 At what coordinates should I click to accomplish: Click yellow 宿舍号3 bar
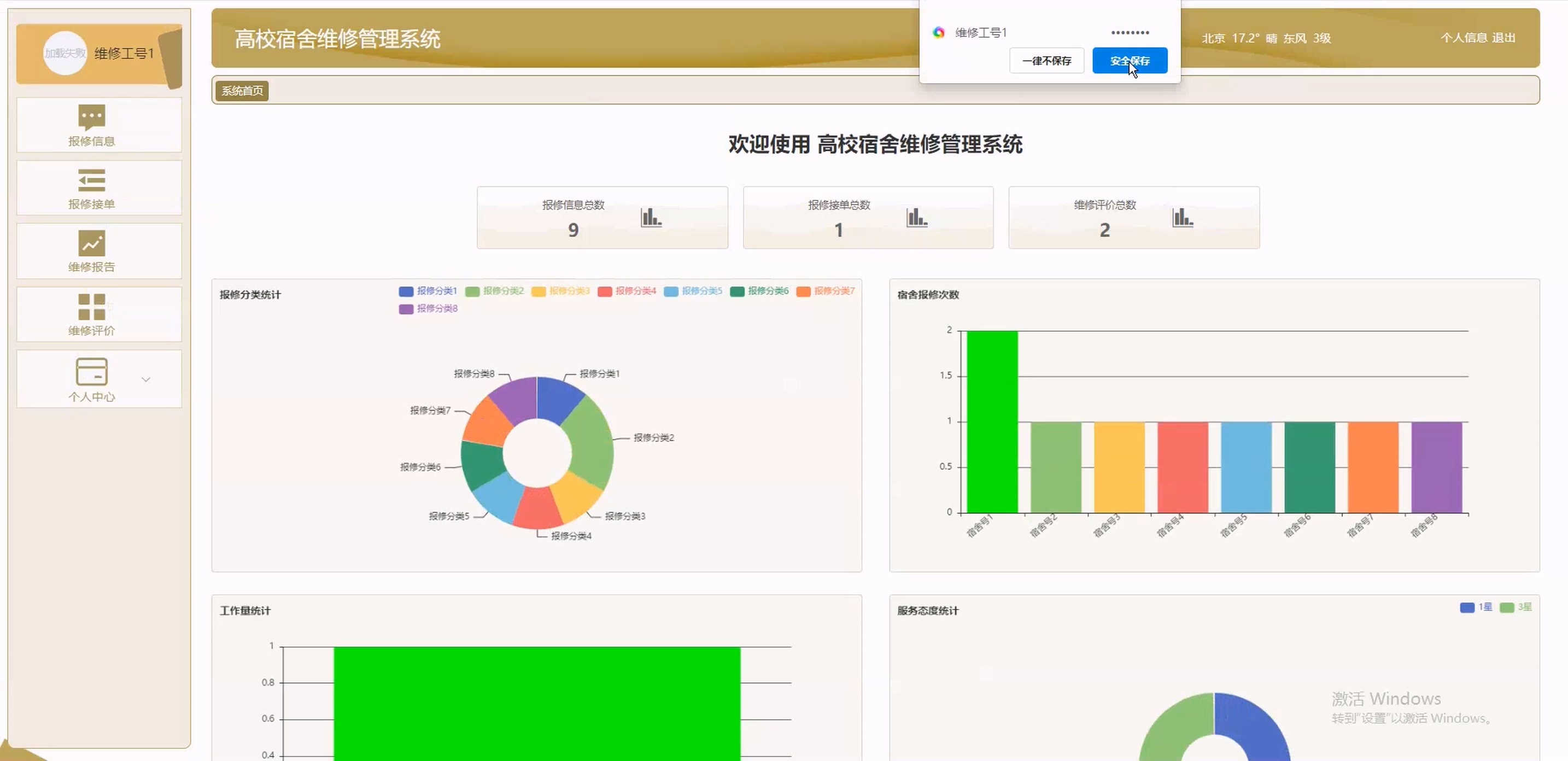(1119, 467)
